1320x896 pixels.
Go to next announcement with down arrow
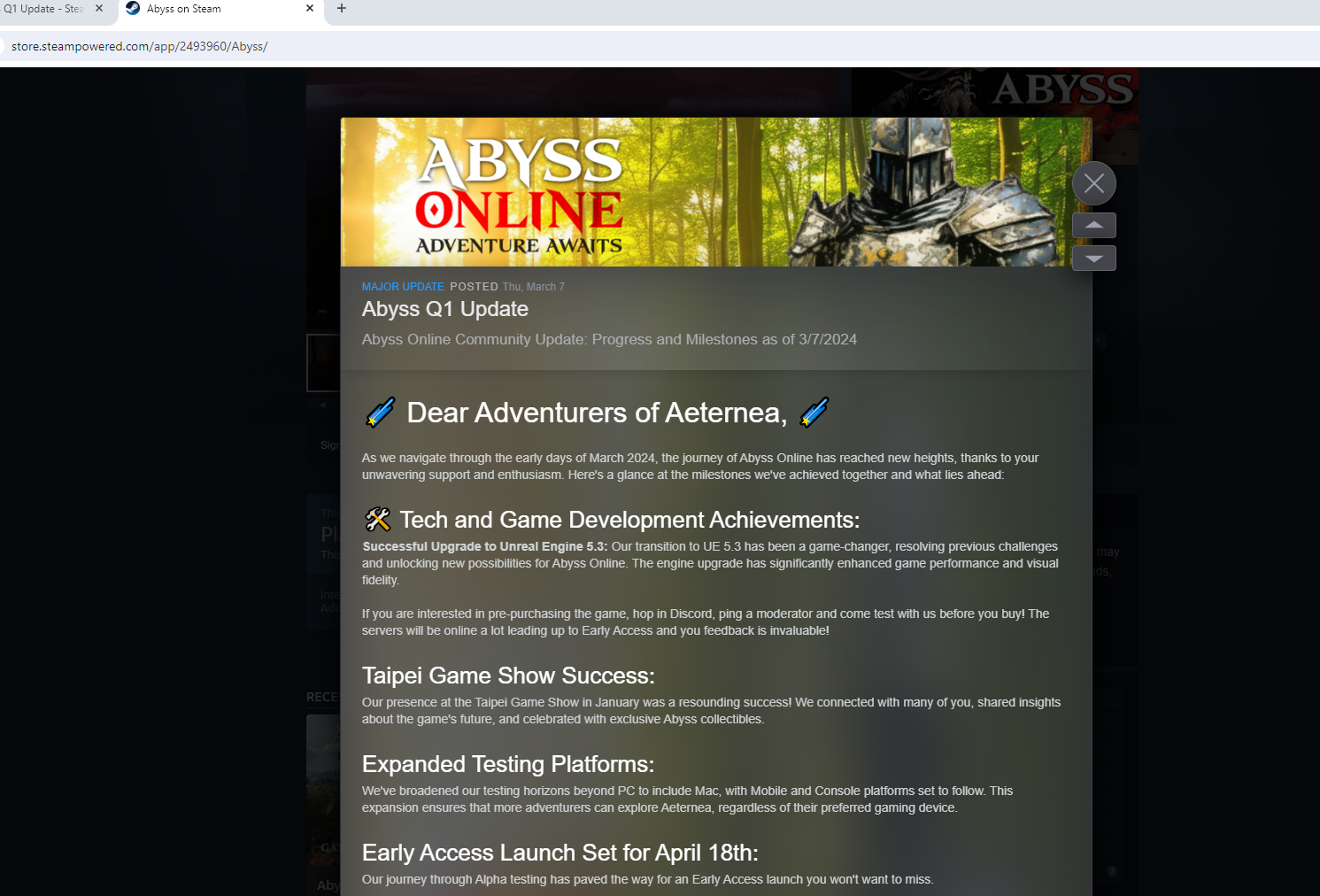point(1094,259)
